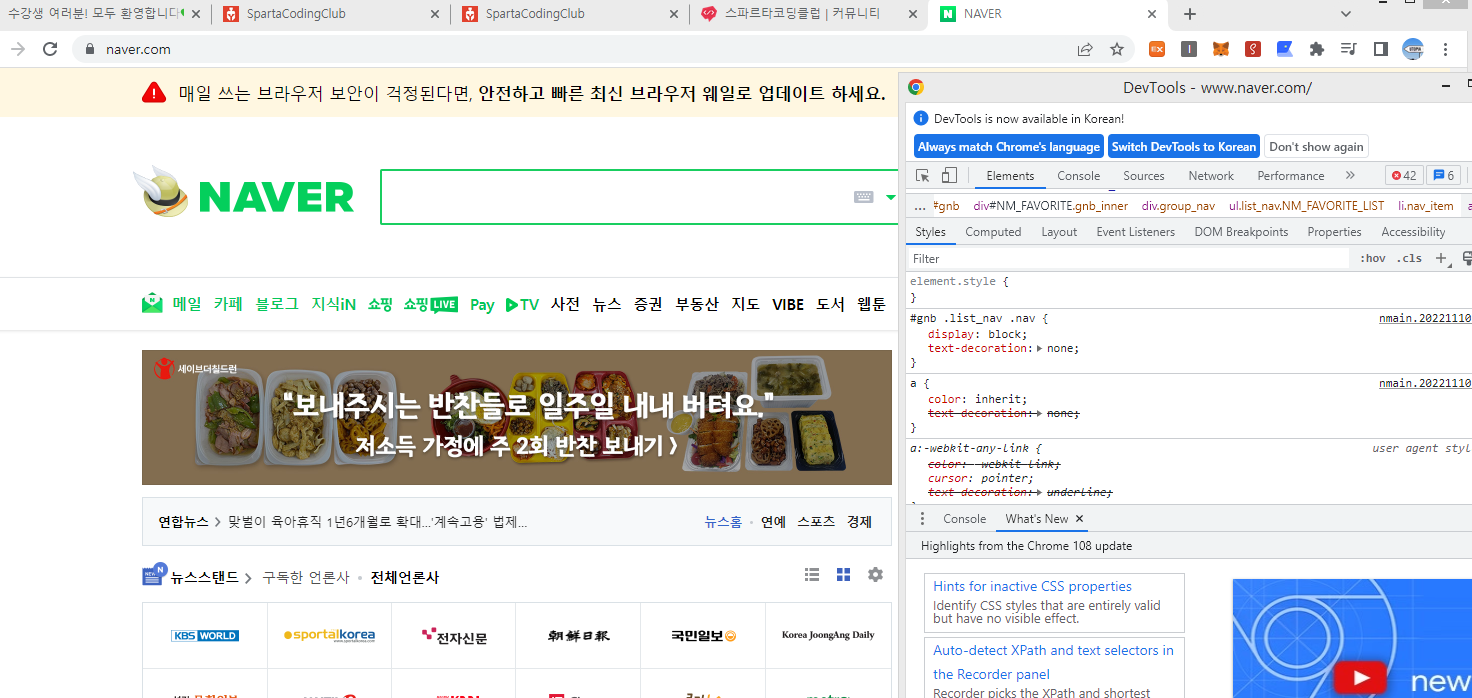Image resolution: width=1472 pixels, height=698 pixels.
Task: Toggle the device toolbar icon in DevTools
Action: pyautogui.click(x=949, y=176)
